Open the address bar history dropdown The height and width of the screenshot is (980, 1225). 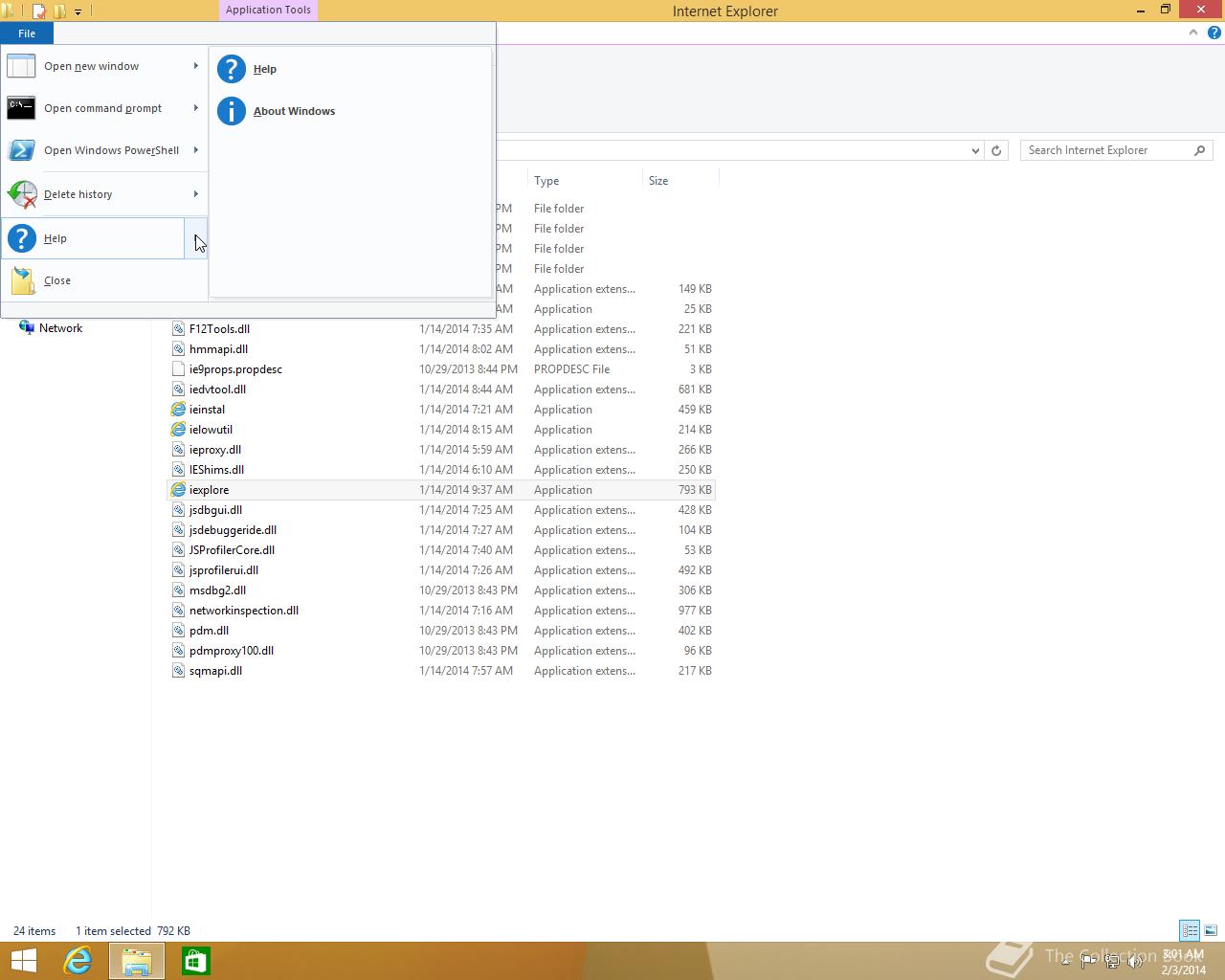click(x=975, y=150)
